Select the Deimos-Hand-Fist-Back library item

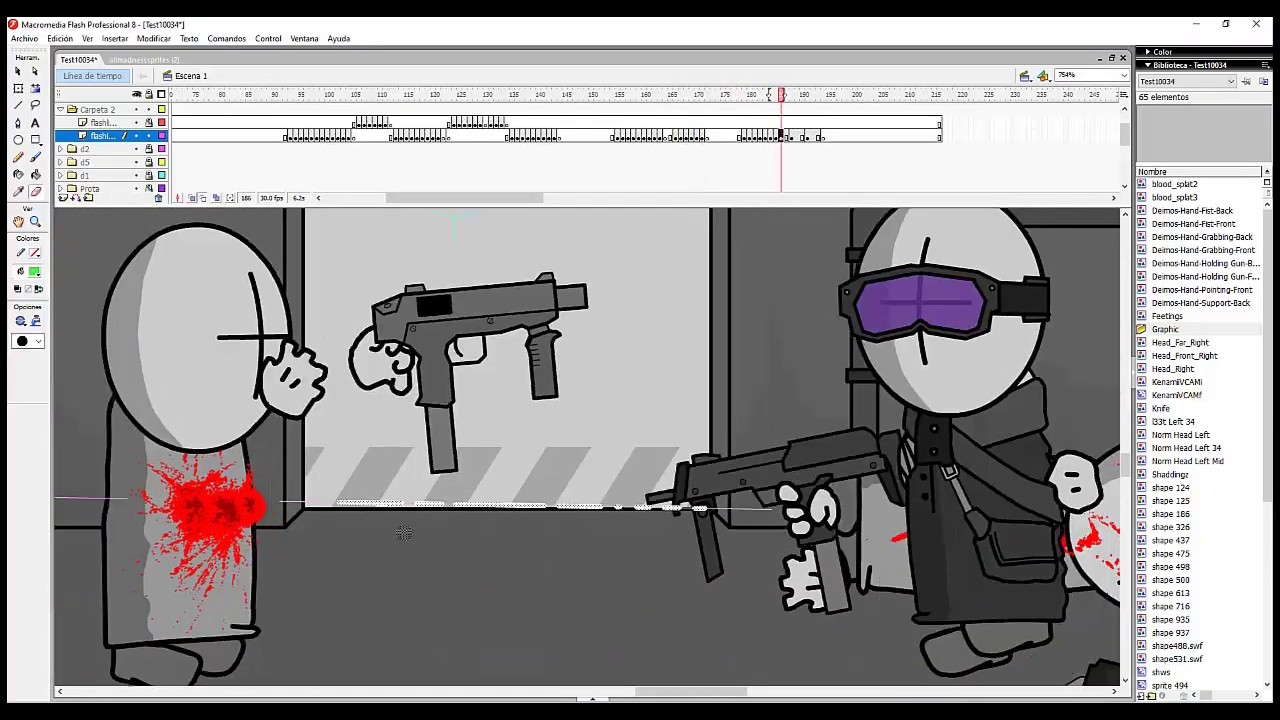pyautogui.click(x=1192, y=211)
